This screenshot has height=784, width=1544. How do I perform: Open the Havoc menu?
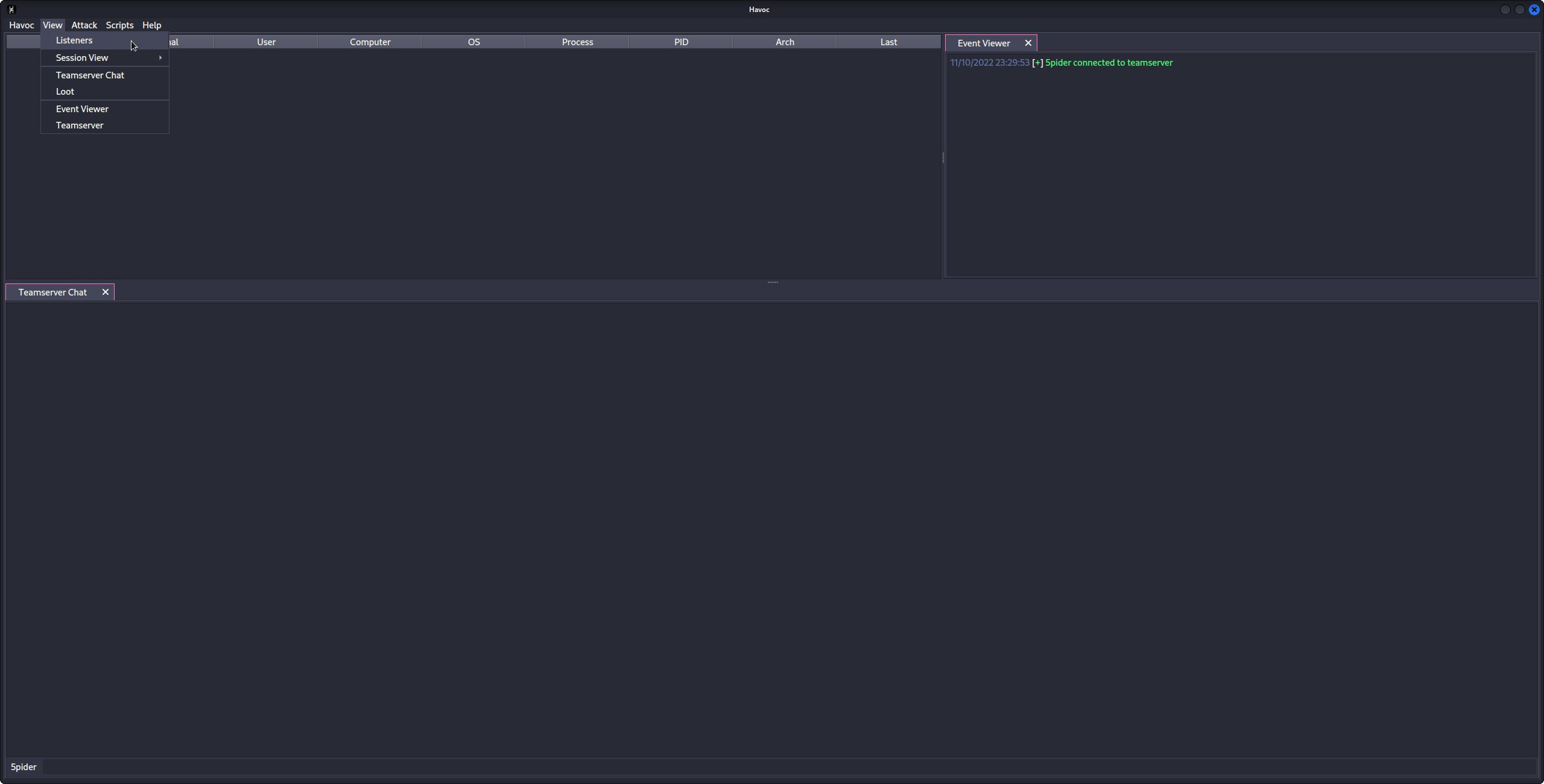point(21,25)
